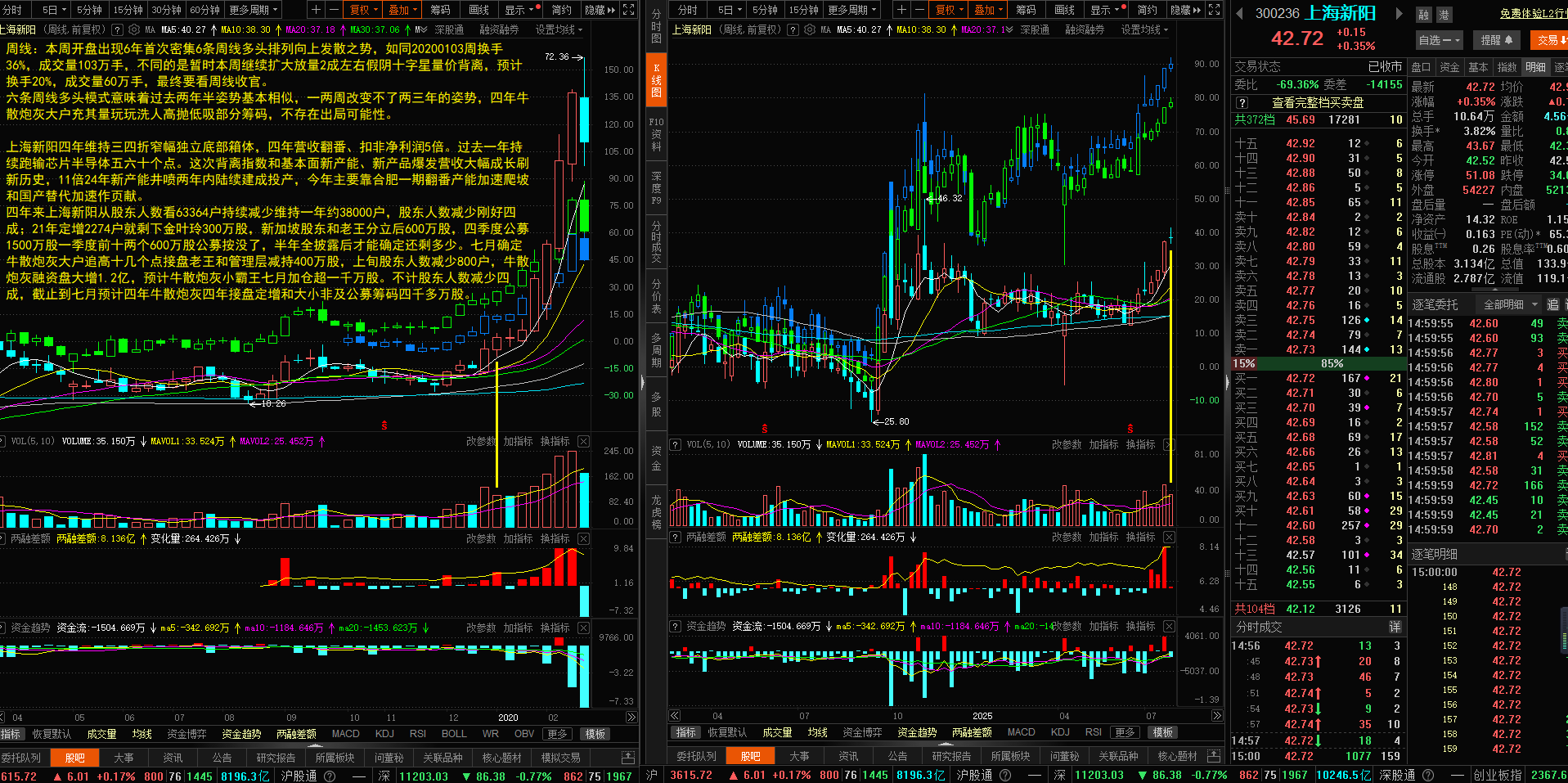The width and height of the screenshot is (1568, 783).
Task: Open the 复权 dropdown in the left chart
Action: [x=364, y=10]
